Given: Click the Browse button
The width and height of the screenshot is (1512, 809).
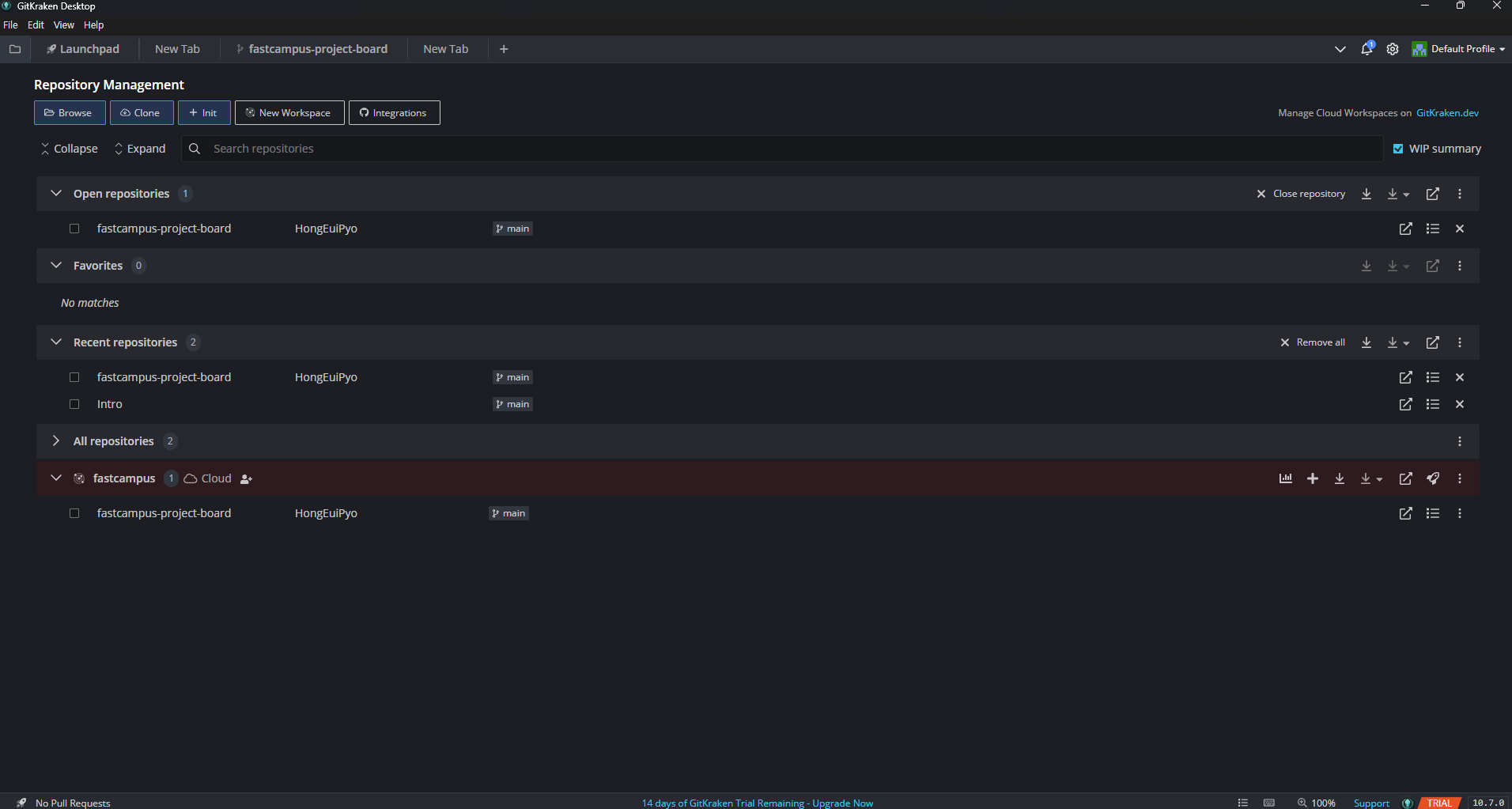Looking at the screenshot, I should coord(70,113).
